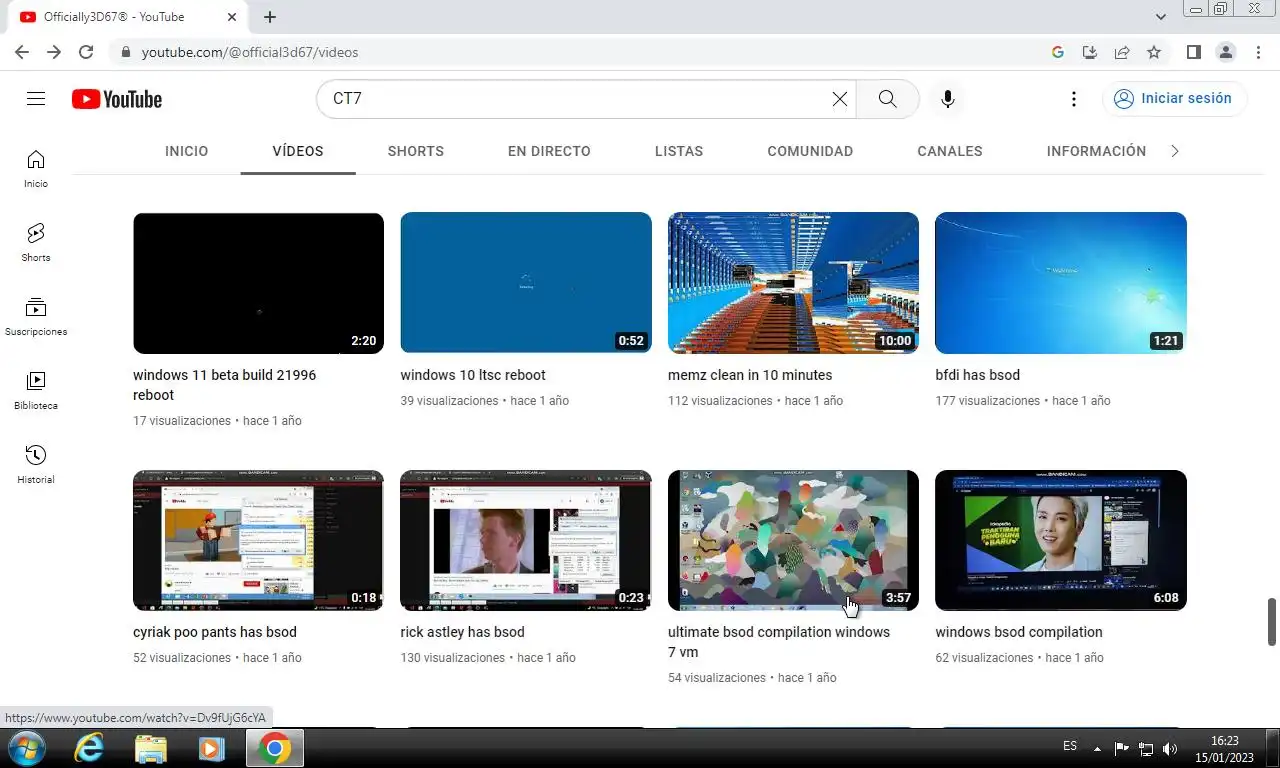Image resolution: width=1280 pixels, height=768 pixels.
Task: Open Inicio in the sidebar
Action: [x=36, y=168]
